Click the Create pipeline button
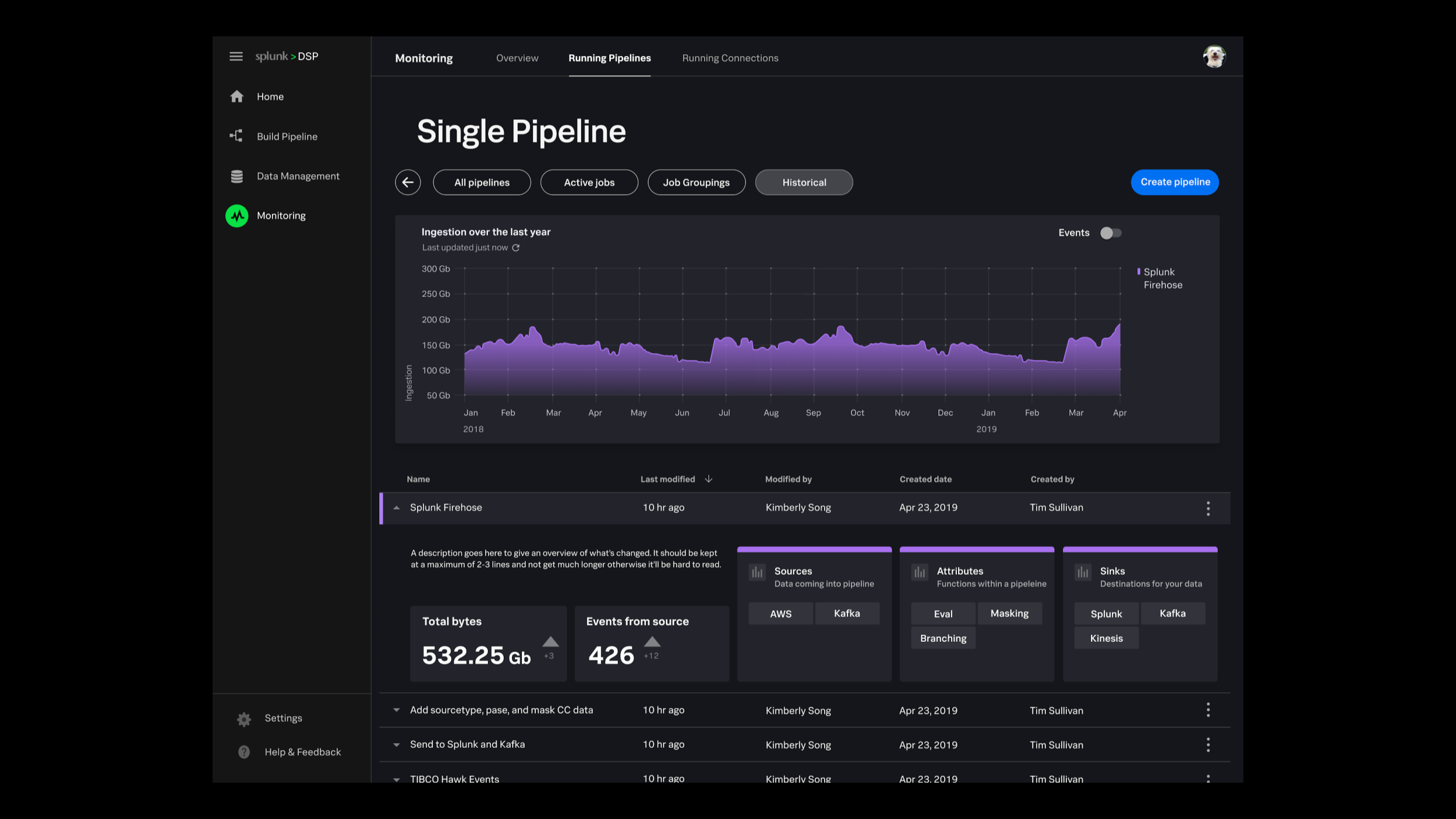The width and height of the screenshot is (1456, 819). point(1175,182)
